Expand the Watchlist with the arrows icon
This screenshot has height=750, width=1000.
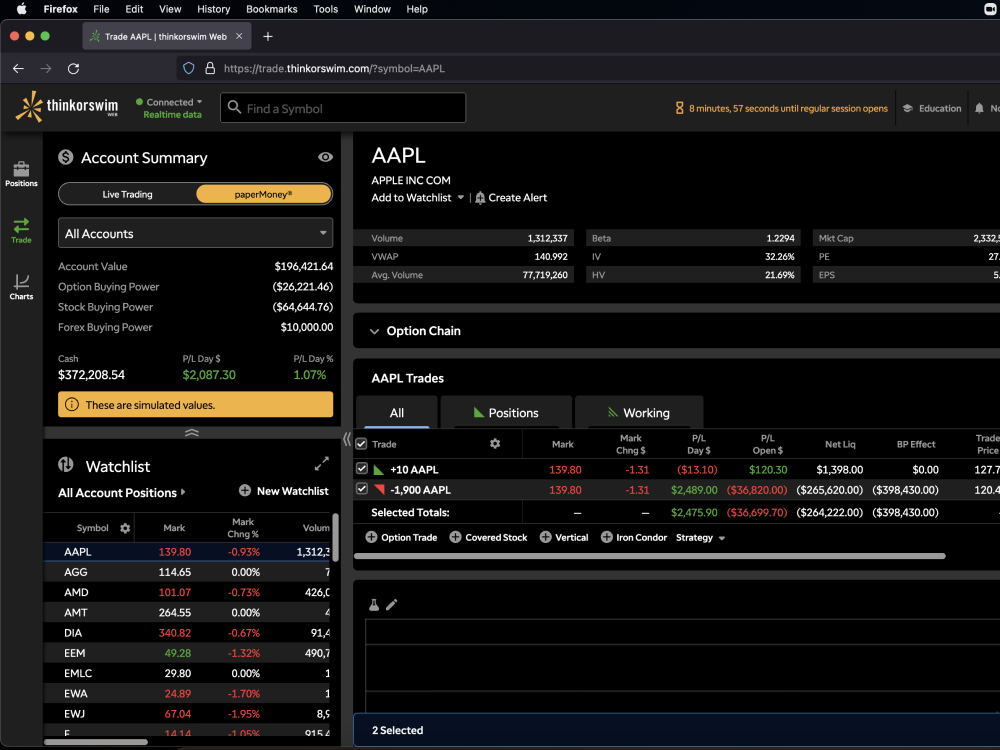click(x=322, y=464)
